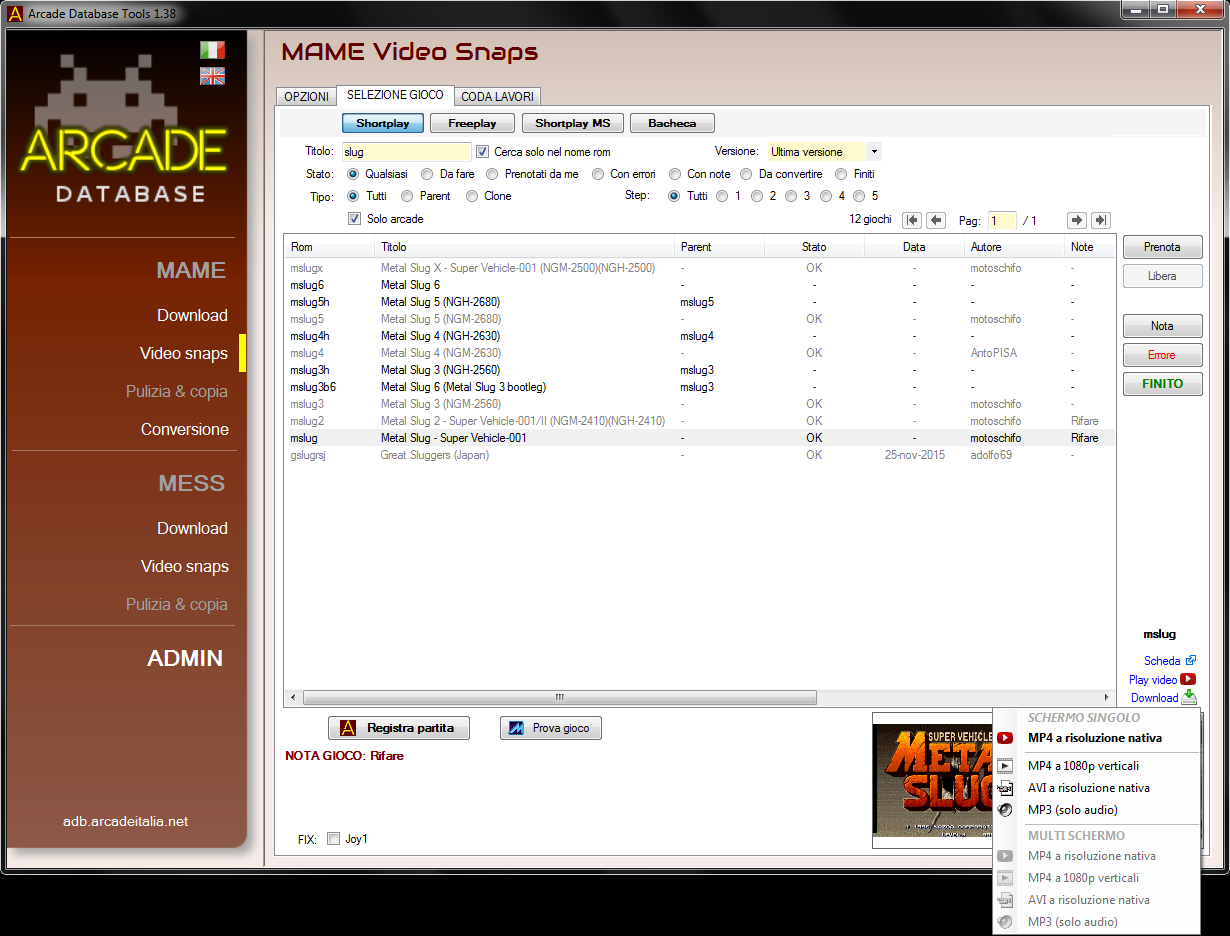
Task: Click the green FINITO button
Action: click(x=1162, y=384)
